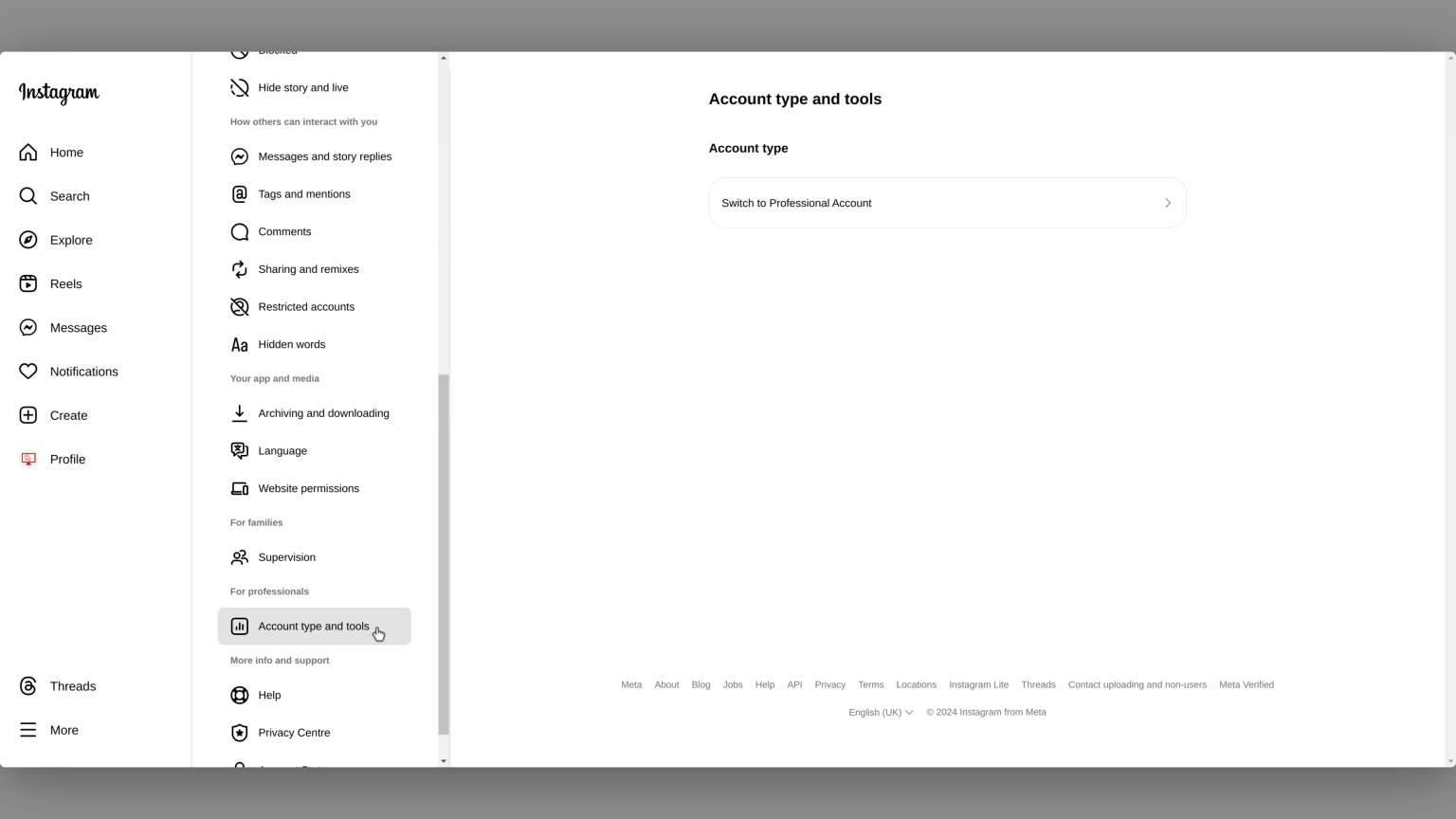Select the Search magnifier icon
Viewport: 1456px width, 819px height.
[28, 196]
